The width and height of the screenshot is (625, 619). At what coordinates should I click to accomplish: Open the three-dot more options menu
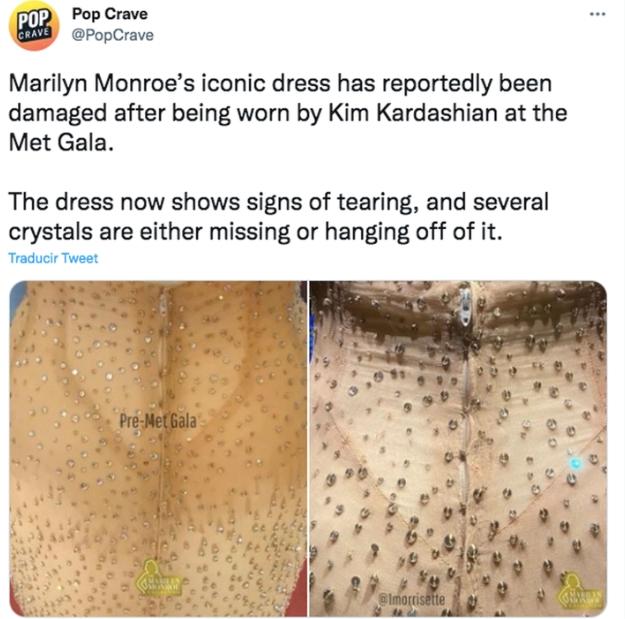click(598, 14)
